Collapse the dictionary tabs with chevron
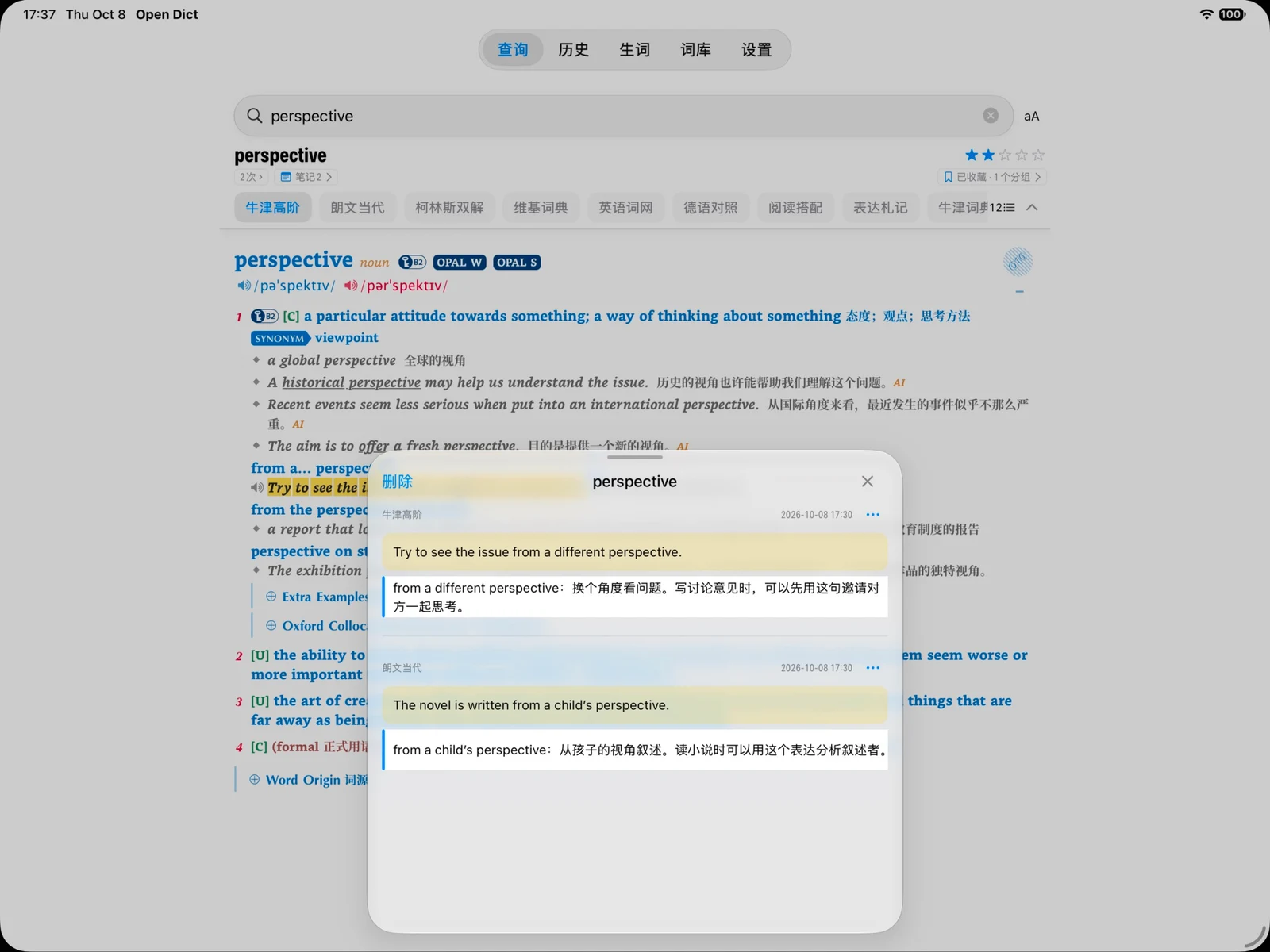The width and height of the screenshot is (1270, 952). pos(1032,208)
